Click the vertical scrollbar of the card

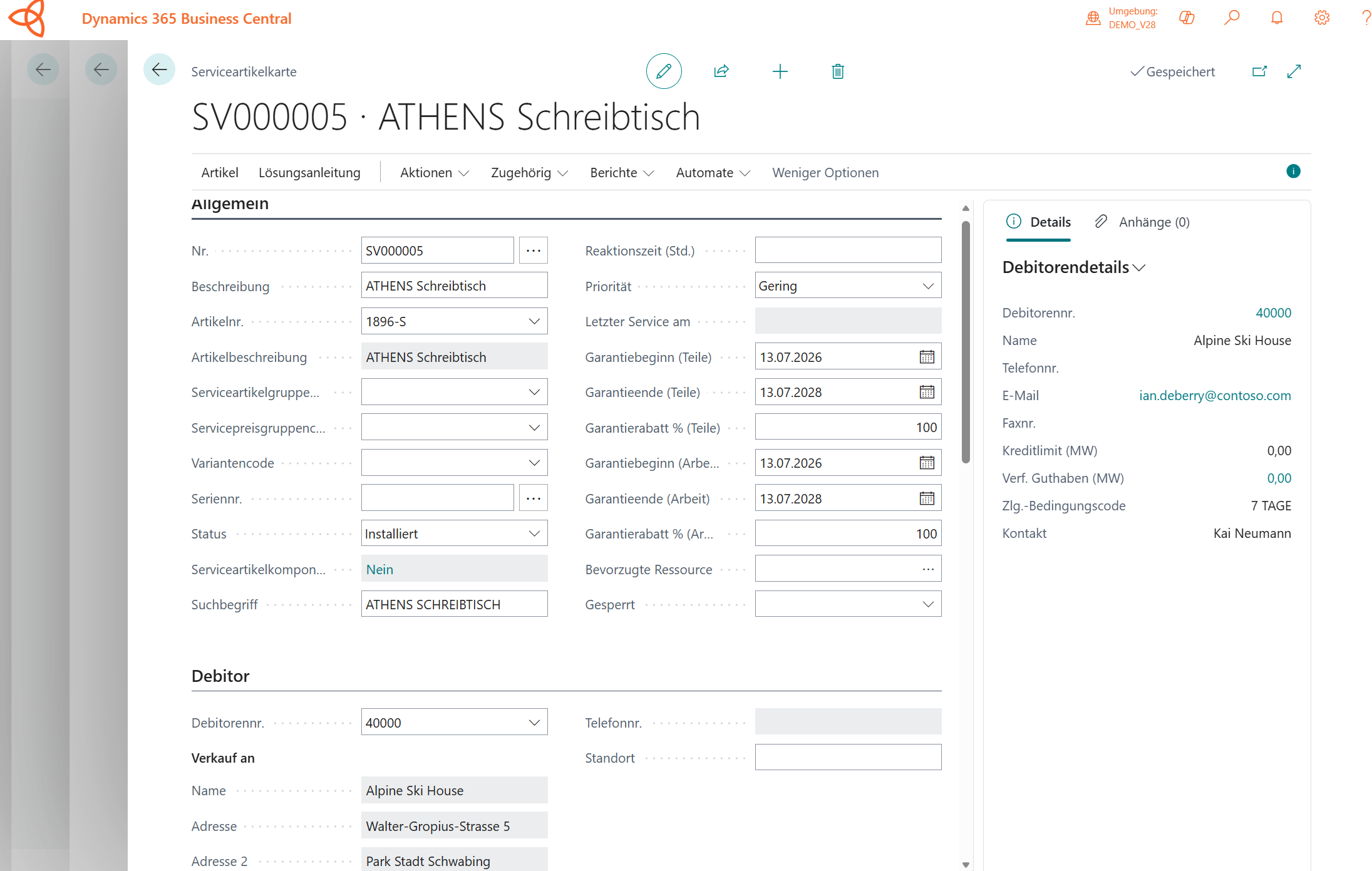(966, 343)
